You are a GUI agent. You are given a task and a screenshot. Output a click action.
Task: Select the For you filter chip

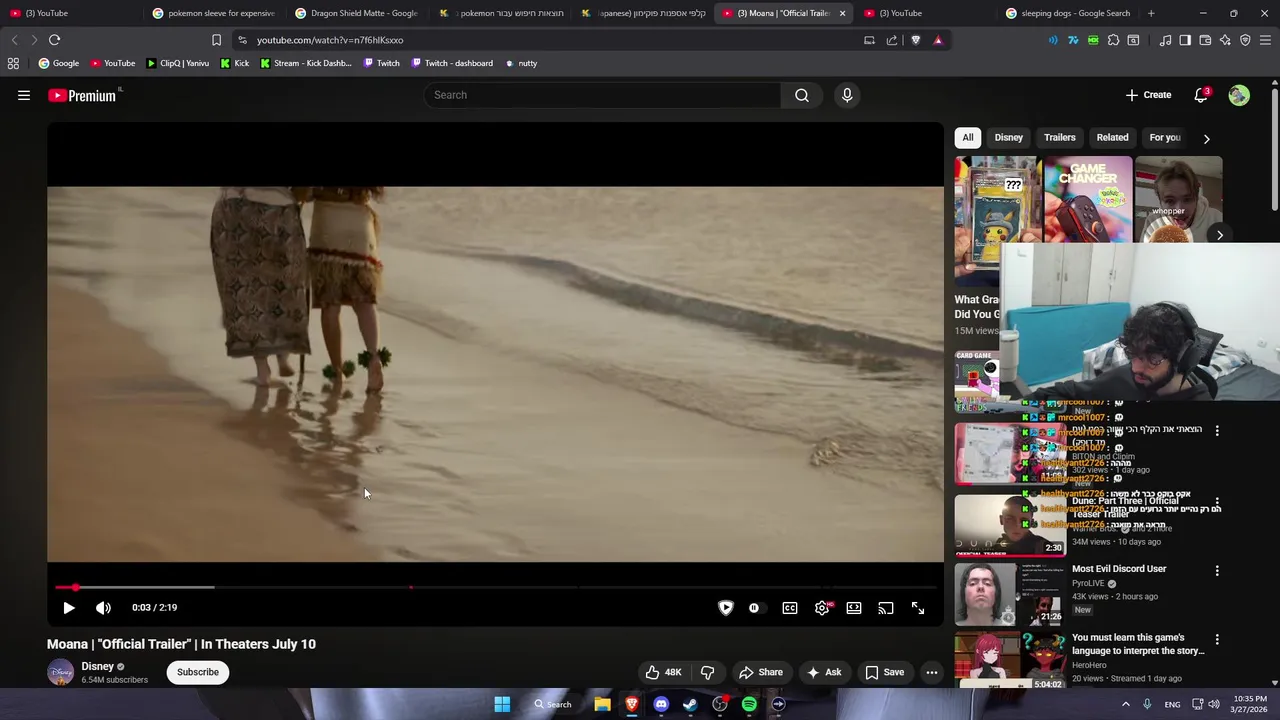click(x=1165, y=138)
